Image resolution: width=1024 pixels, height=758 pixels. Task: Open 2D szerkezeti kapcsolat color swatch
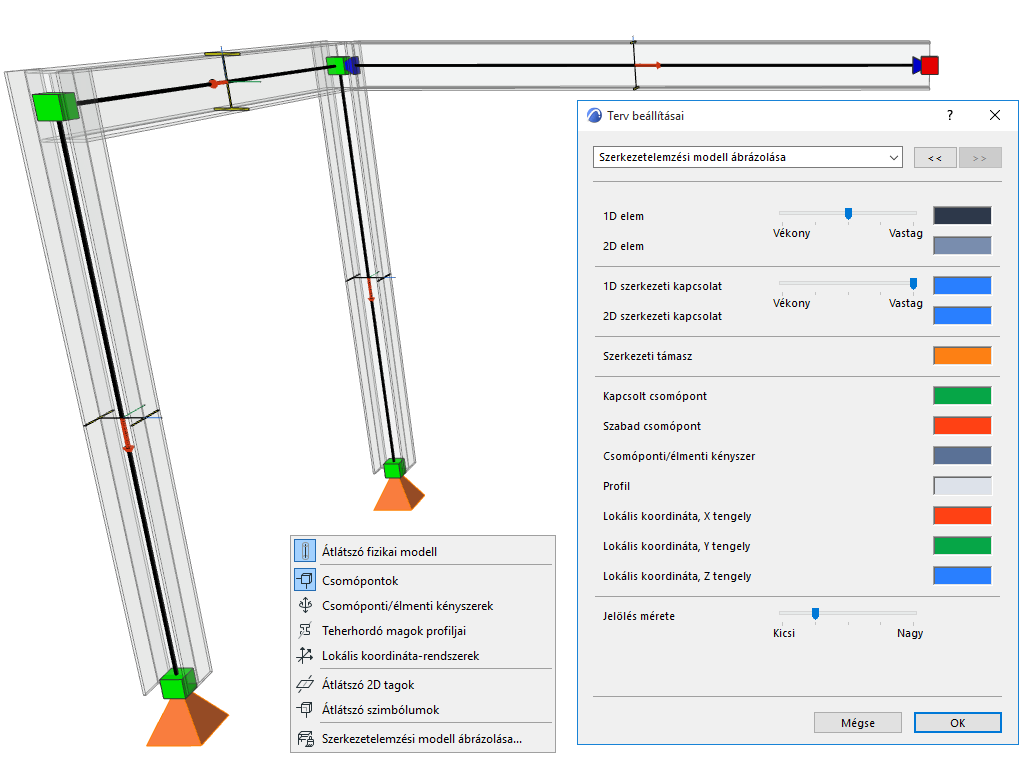962,315
